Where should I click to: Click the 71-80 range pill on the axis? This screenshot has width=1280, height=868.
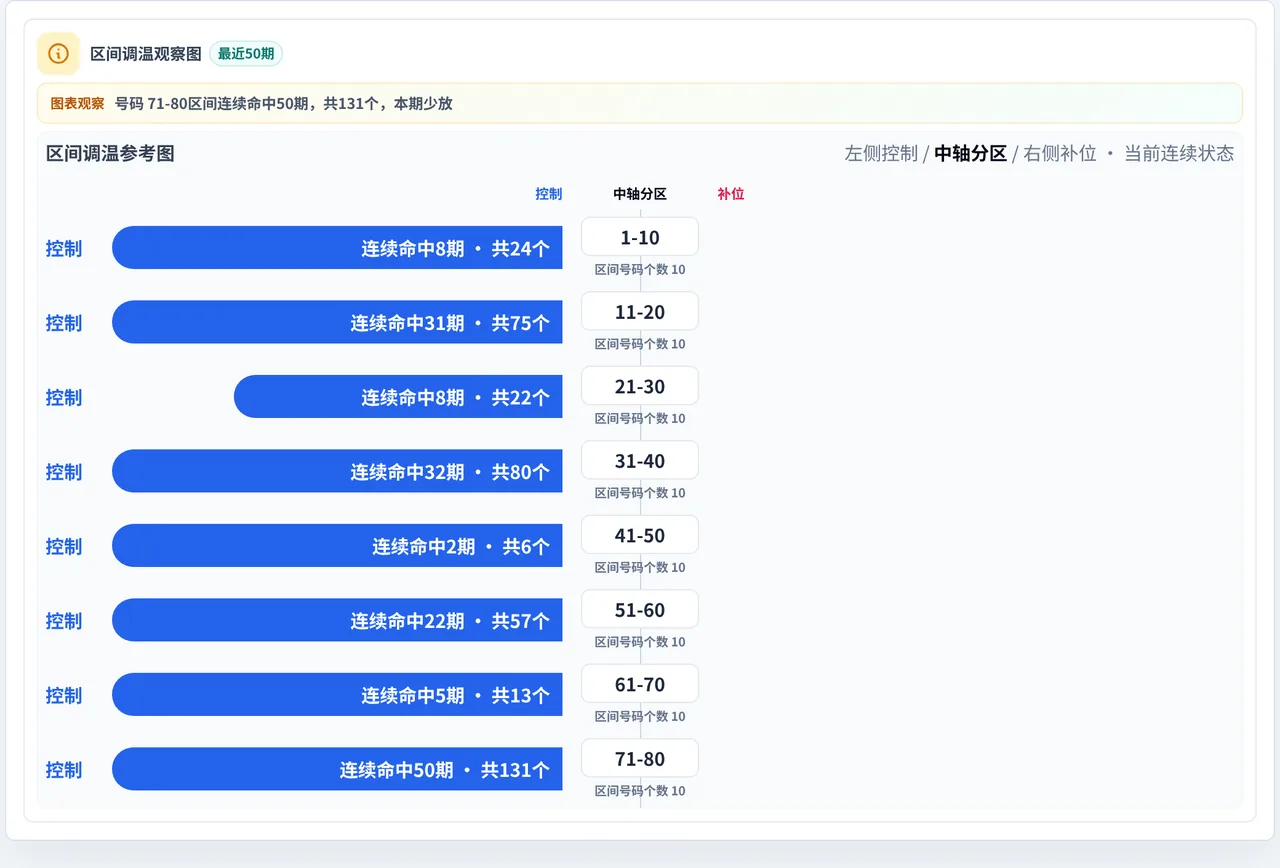tap(640, 759)
